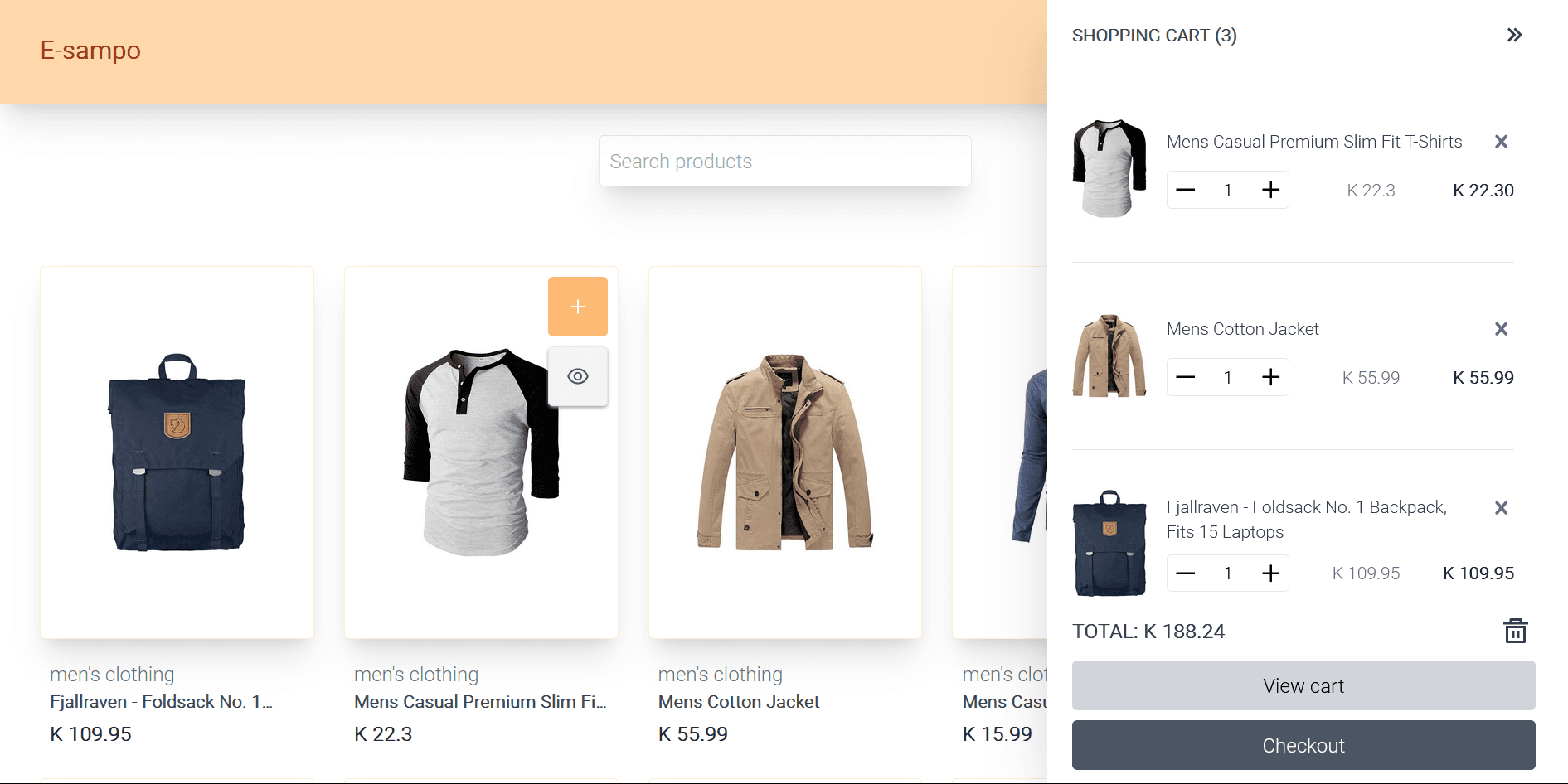Decrease quantity of Slim Fit T-Shirts
This screenshot has width=1568, height=784.
click(1186, 190)
